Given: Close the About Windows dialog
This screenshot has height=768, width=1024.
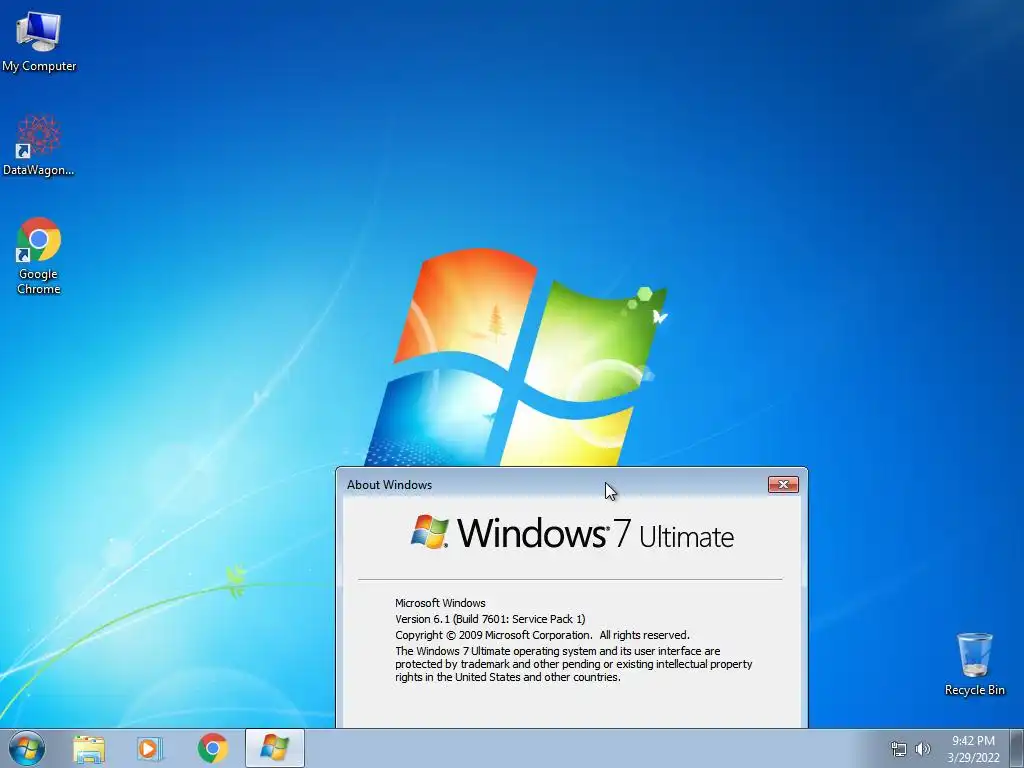Looking at the screenshot, I should click(x=783, y=484).
